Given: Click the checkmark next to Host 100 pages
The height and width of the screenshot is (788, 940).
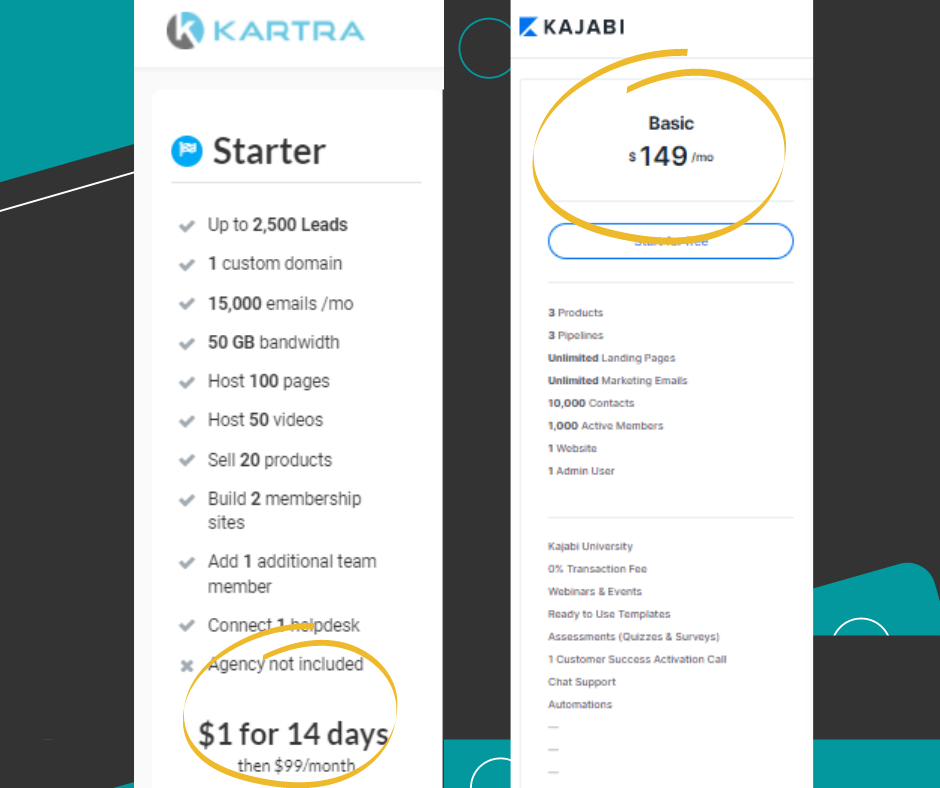Looking at the screenshot, I should (187, 382).
